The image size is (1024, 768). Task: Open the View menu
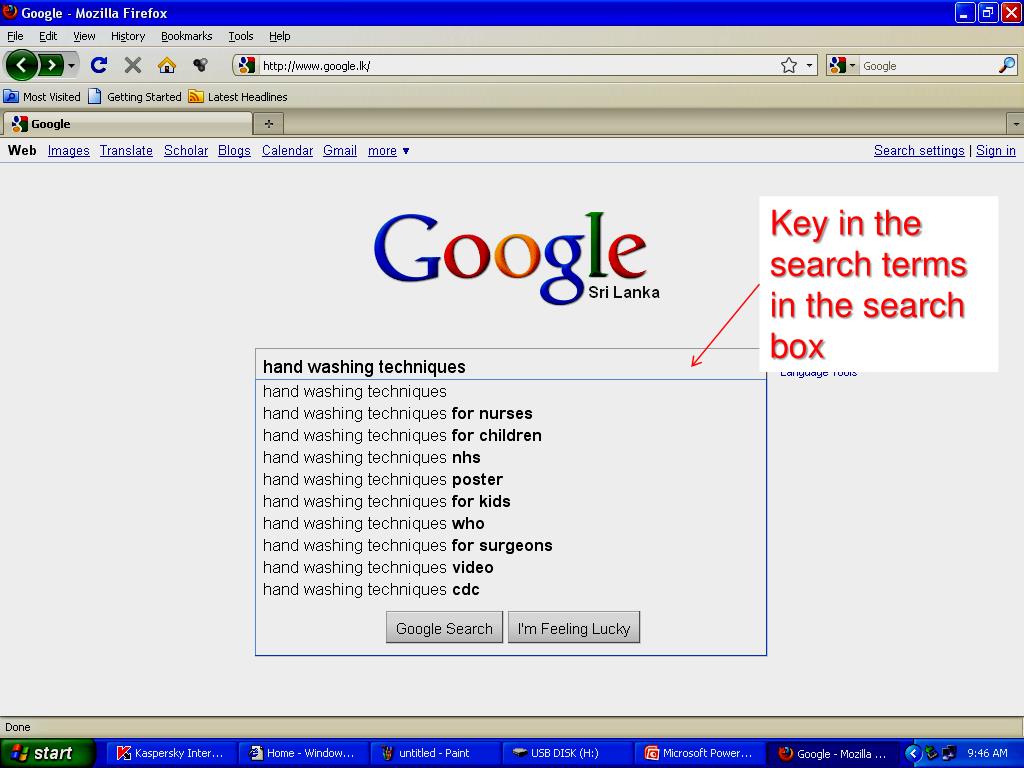point(84,36)
